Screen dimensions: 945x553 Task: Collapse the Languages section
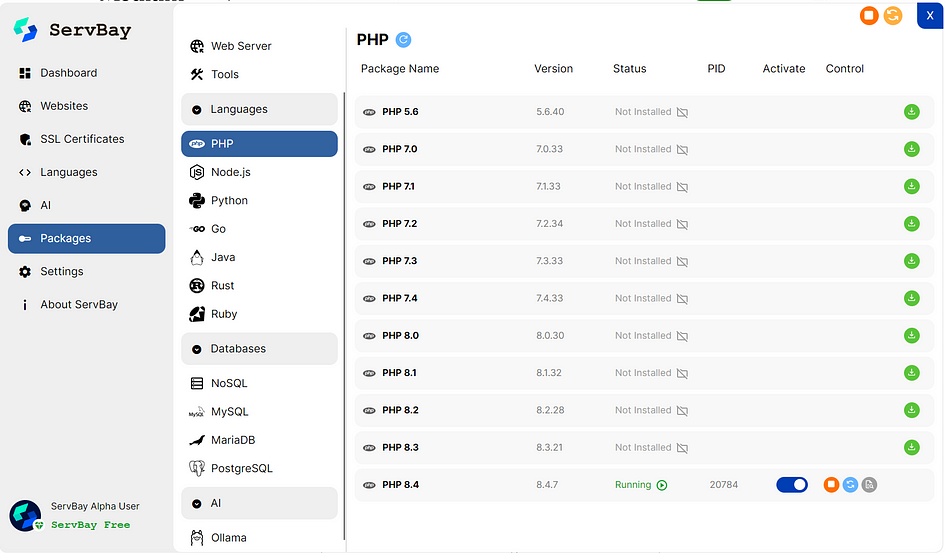tap(259, 109)
